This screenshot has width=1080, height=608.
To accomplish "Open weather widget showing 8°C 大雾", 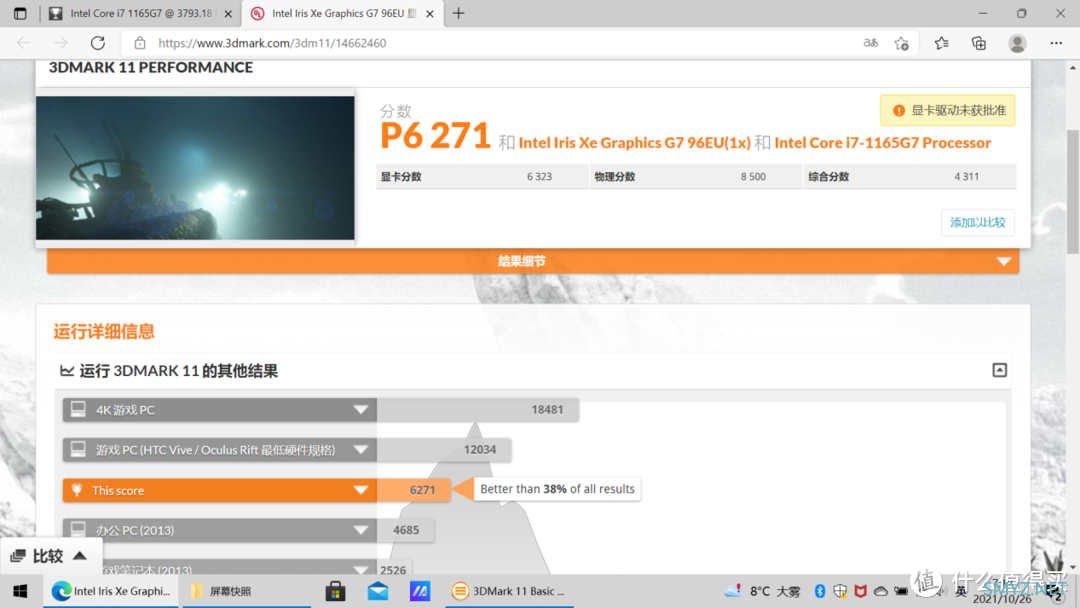I will click(763, 591).
